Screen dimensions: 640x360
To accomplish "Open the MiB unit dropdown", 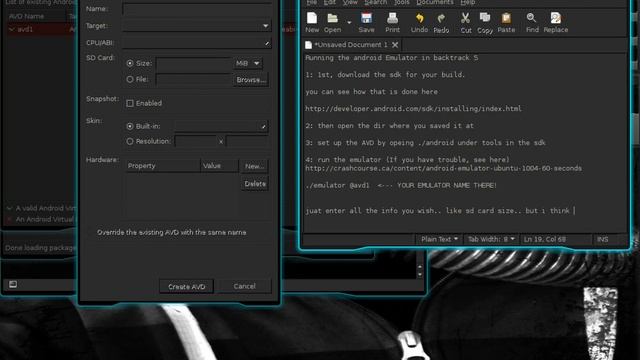I will click(x=247, y=63).
